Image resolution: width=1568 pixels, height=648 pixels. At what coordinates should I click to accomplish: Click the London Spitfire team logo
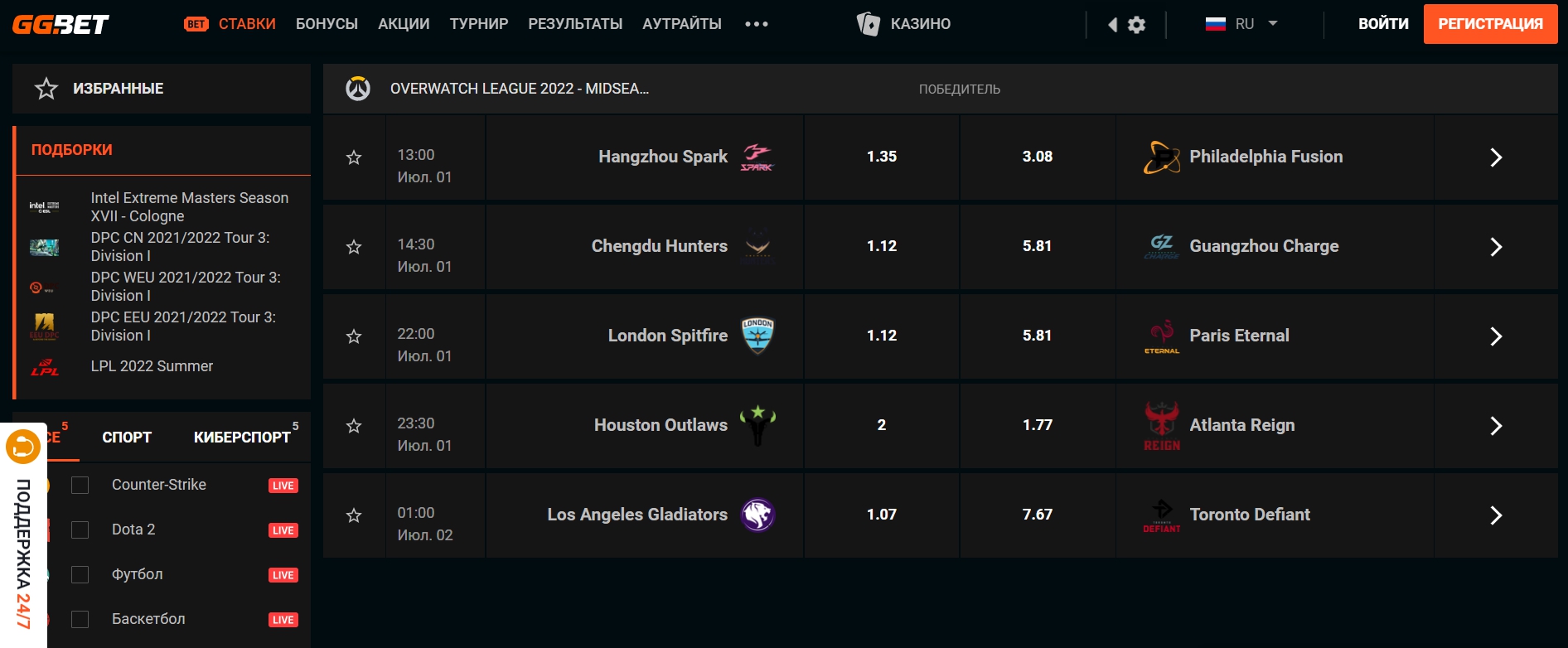[757, 336]
